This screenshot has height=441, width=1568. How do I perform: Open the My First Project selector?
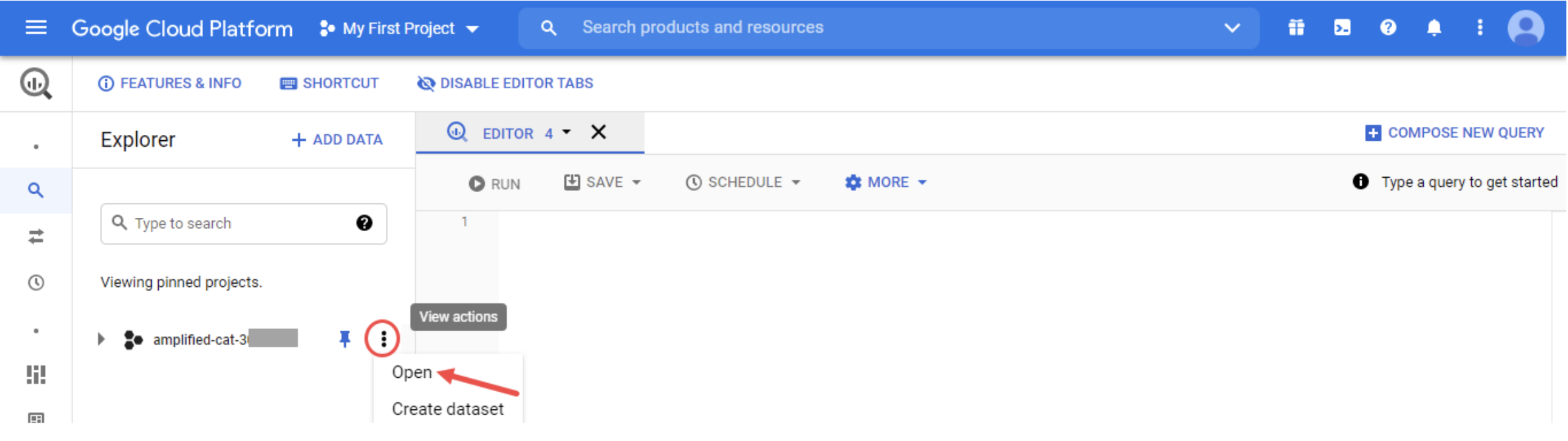click(x=399, y=28)
